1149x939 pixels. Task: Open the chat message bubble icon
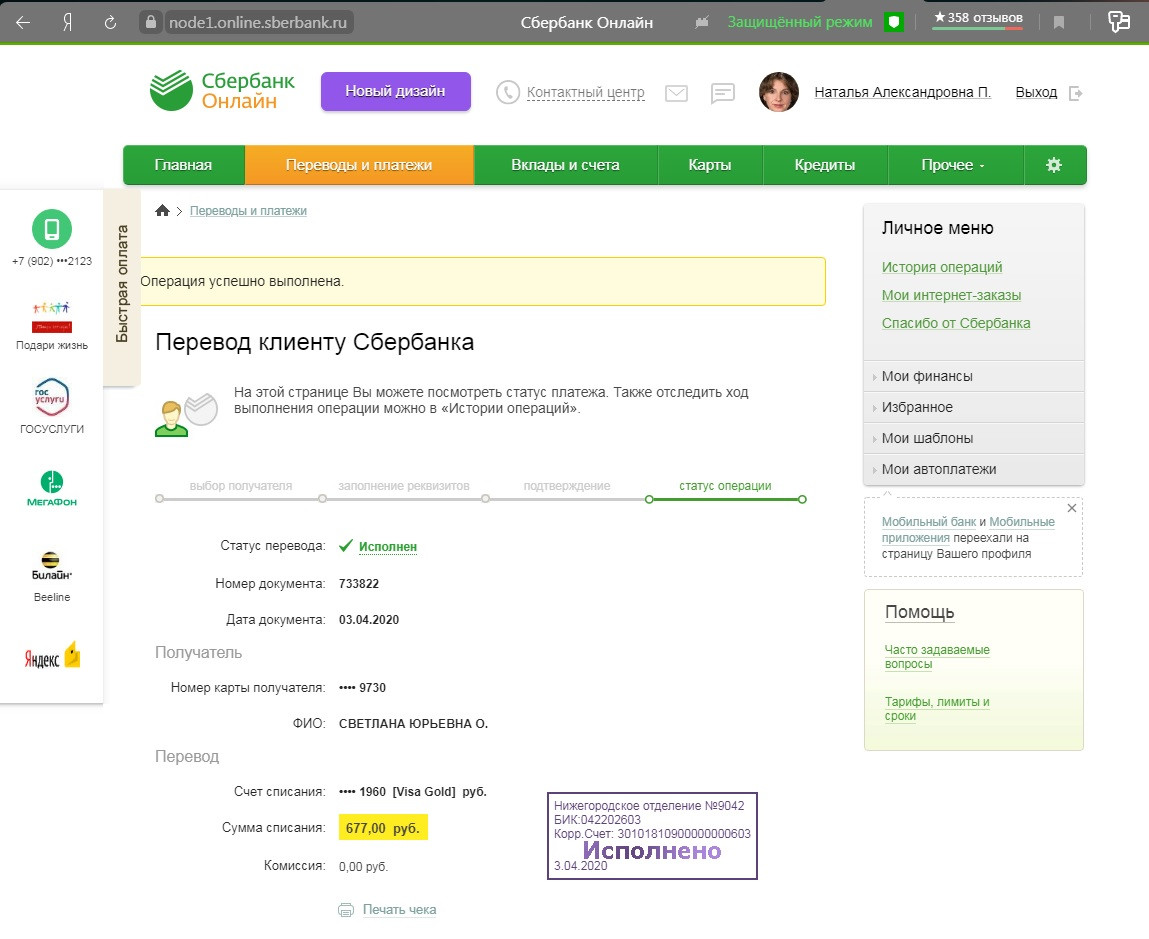pos(723,93)
